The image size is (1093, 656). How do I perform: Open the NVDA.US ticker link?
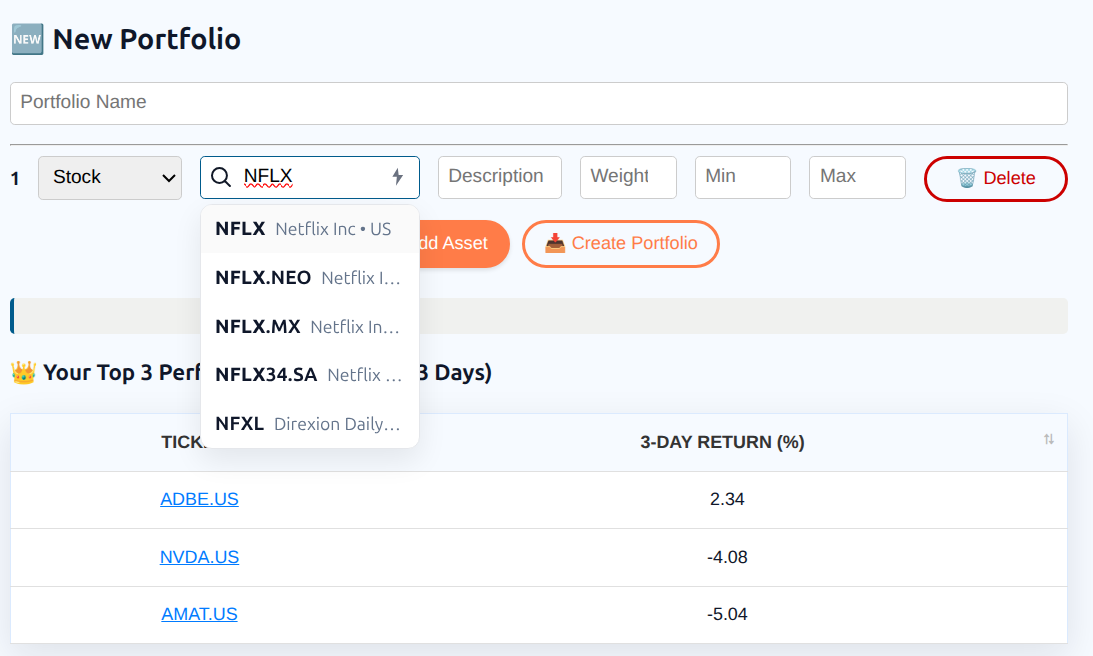[x=199, y=557]
